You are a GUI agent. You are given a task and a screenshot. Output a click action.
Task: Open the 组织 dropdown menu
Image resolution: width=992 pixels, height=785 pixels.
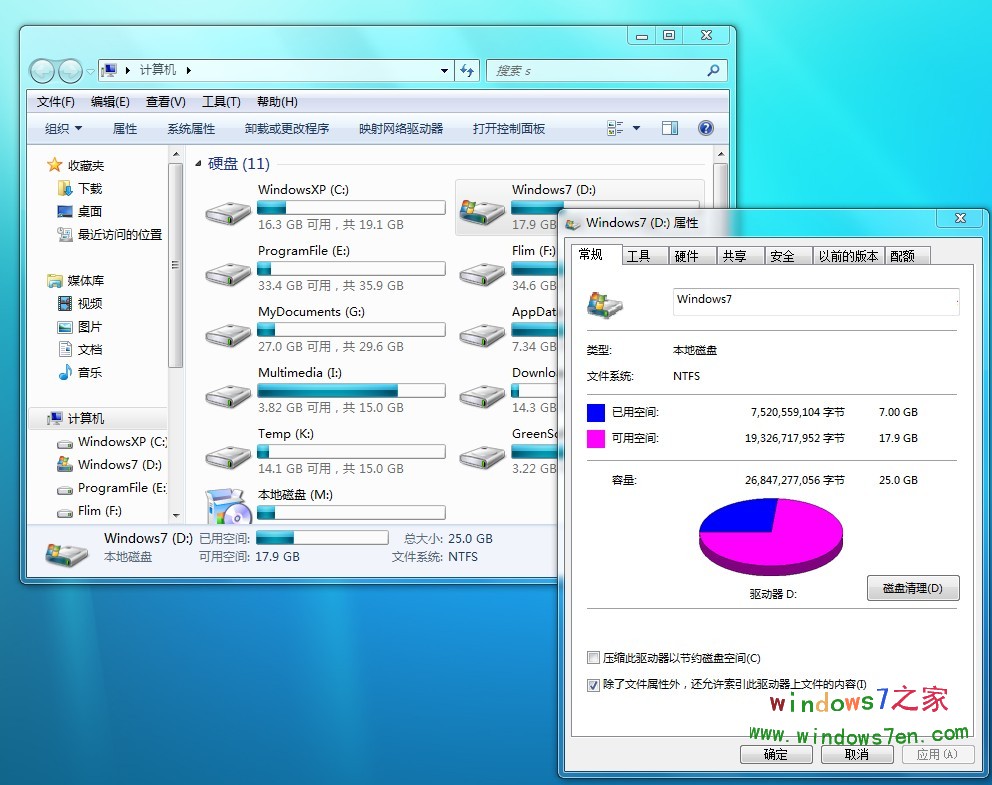pos(63,128)
